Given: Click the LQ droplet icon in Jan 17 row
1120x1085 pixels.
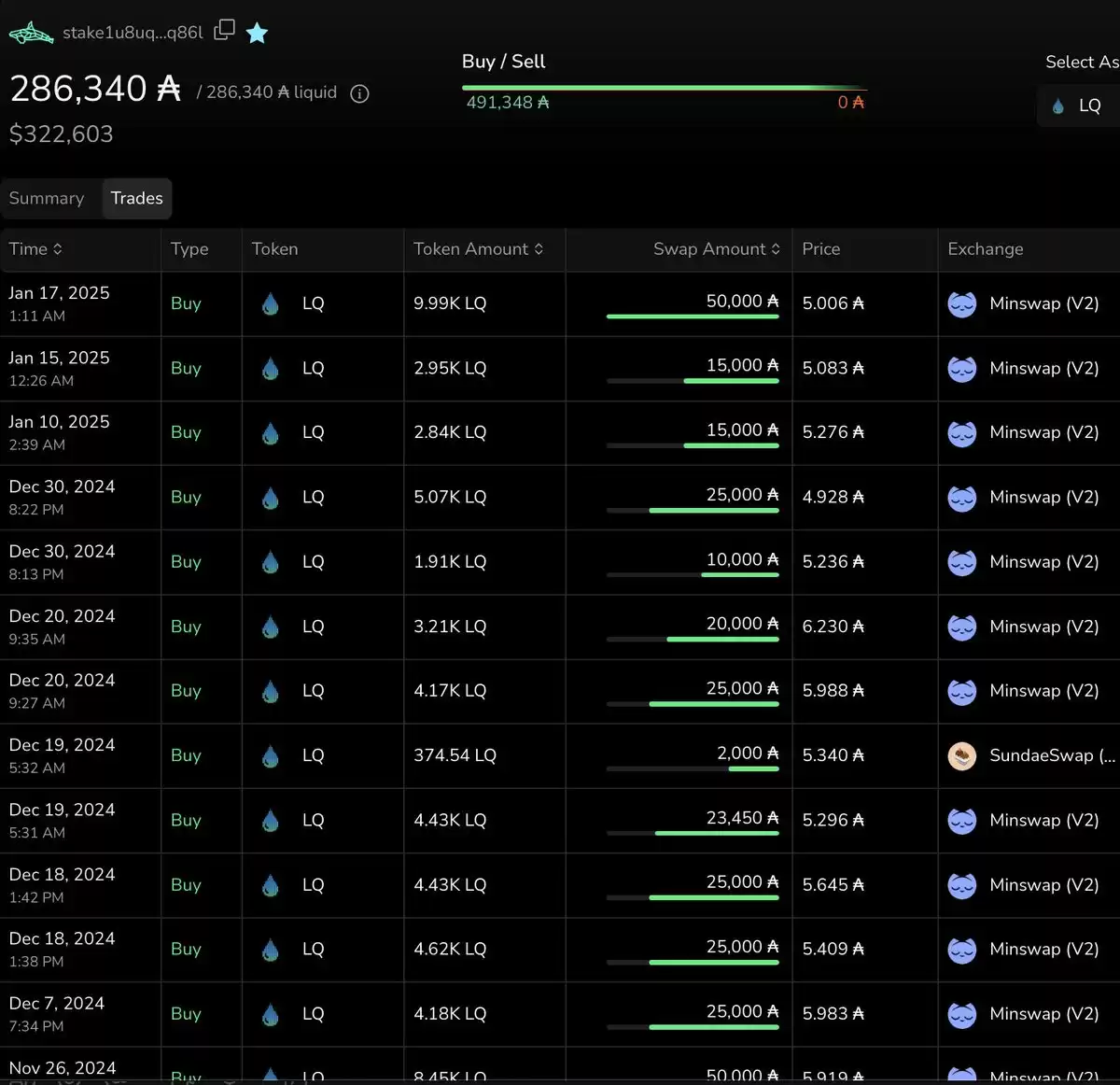Looking at the screenshot, I should tap(271, 304).
